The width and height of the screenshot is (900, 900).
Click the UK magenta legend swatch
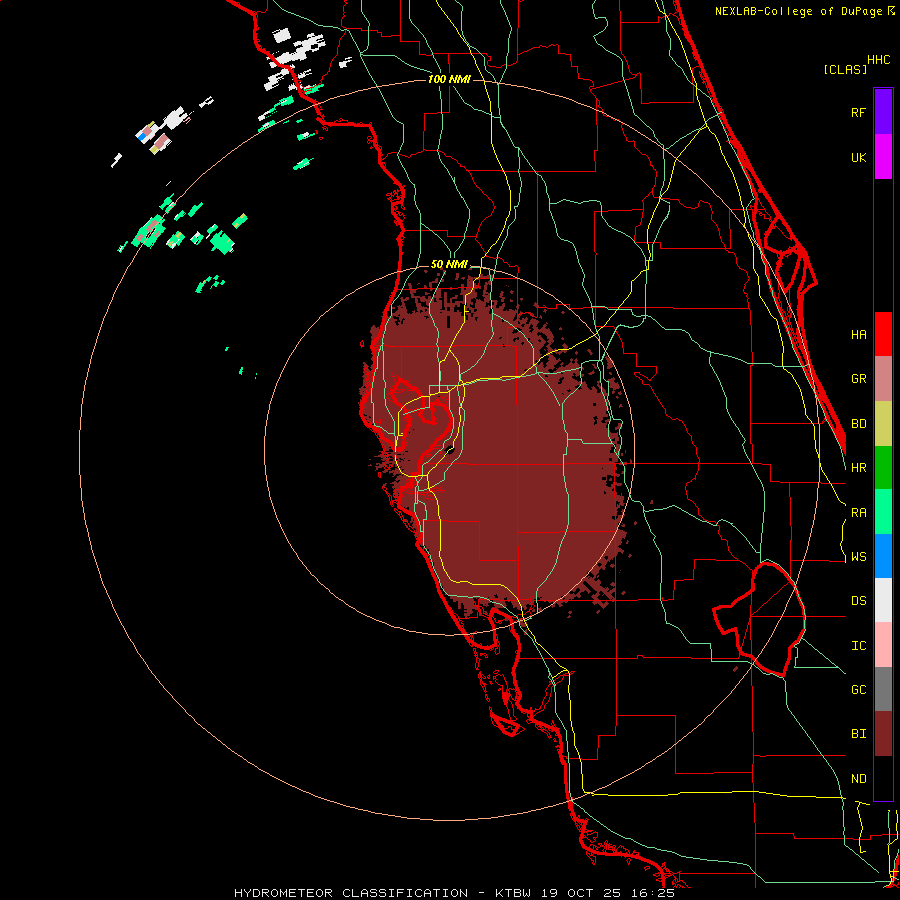coord(883,157)
